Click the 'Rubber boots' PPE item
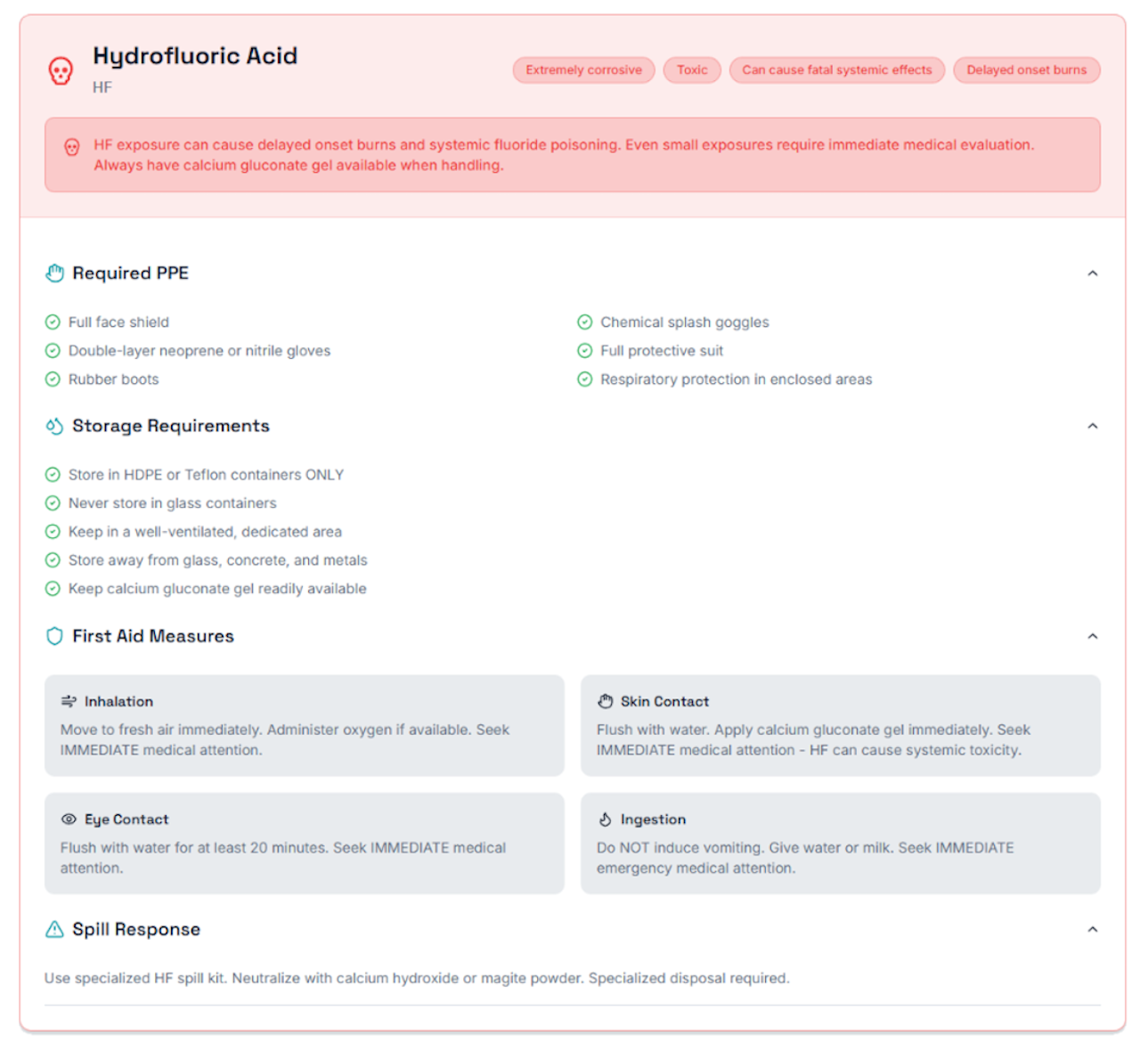Image resolution: width=1148 pixels, height=1044 pixels. (114, 379)
